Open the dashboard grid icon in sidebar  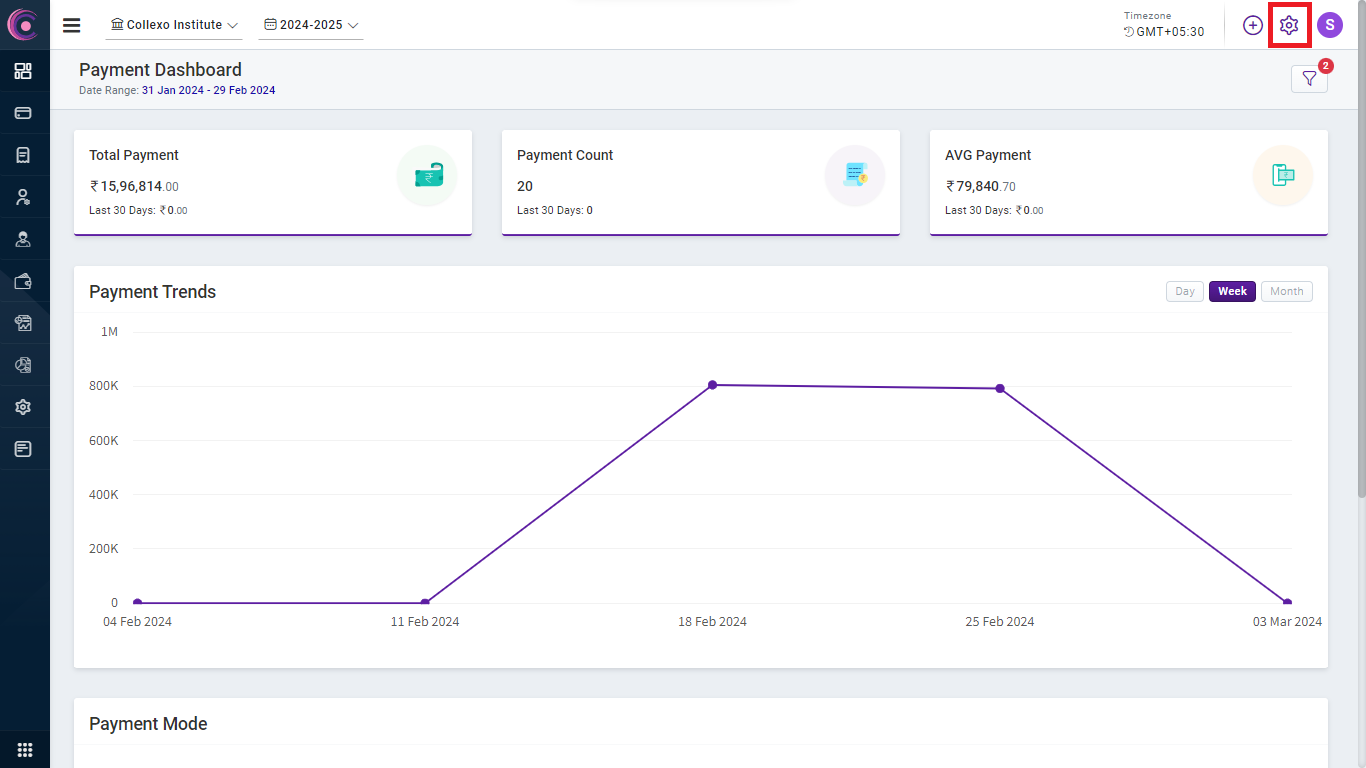pos(23,71)
